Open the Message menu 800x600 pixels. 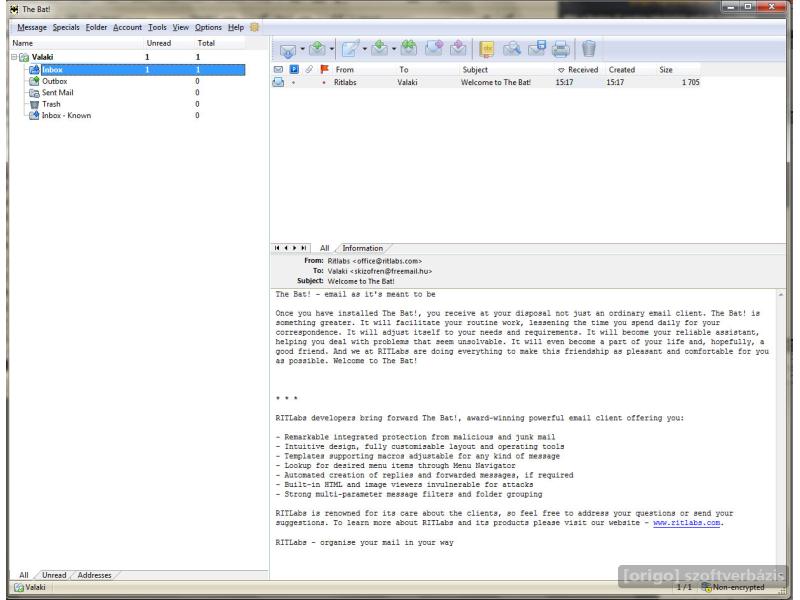32,27
